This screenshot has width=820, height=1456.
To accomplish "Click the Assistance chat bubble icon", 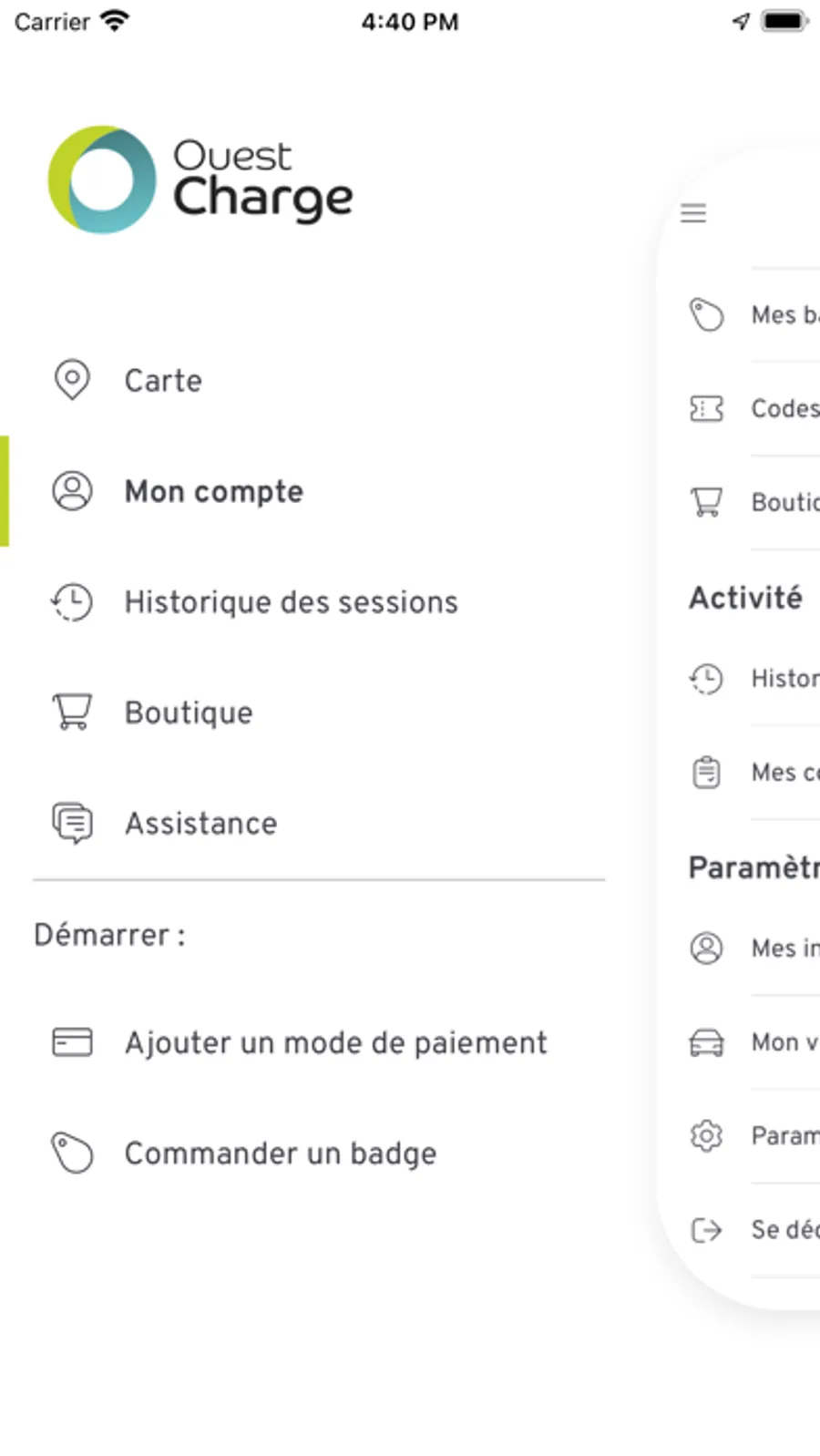I will pyautogui.click(x=72, y=823).
